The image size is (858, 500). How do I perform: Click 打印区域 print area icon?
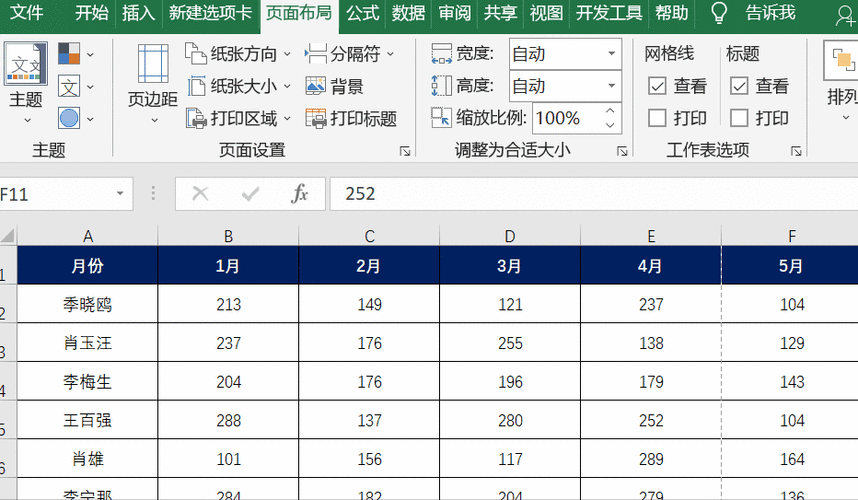coord(195,118)
